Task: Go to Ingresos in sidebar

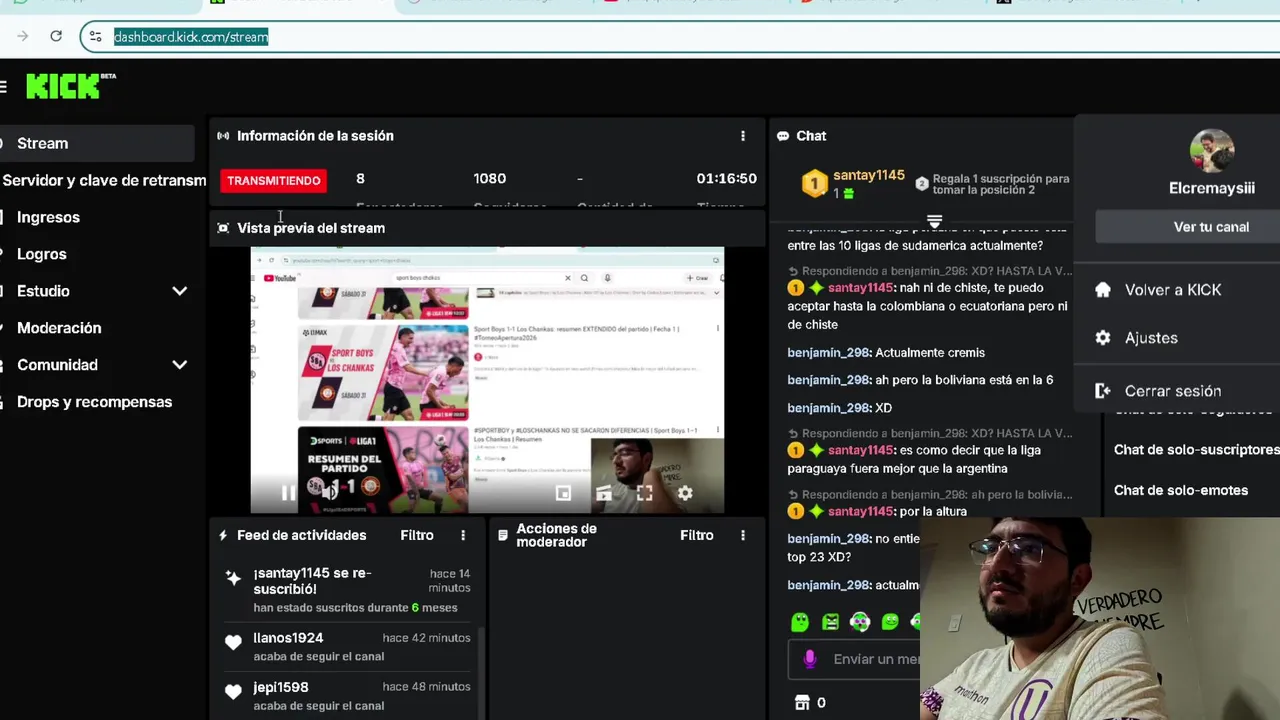Action: (48, 217)
